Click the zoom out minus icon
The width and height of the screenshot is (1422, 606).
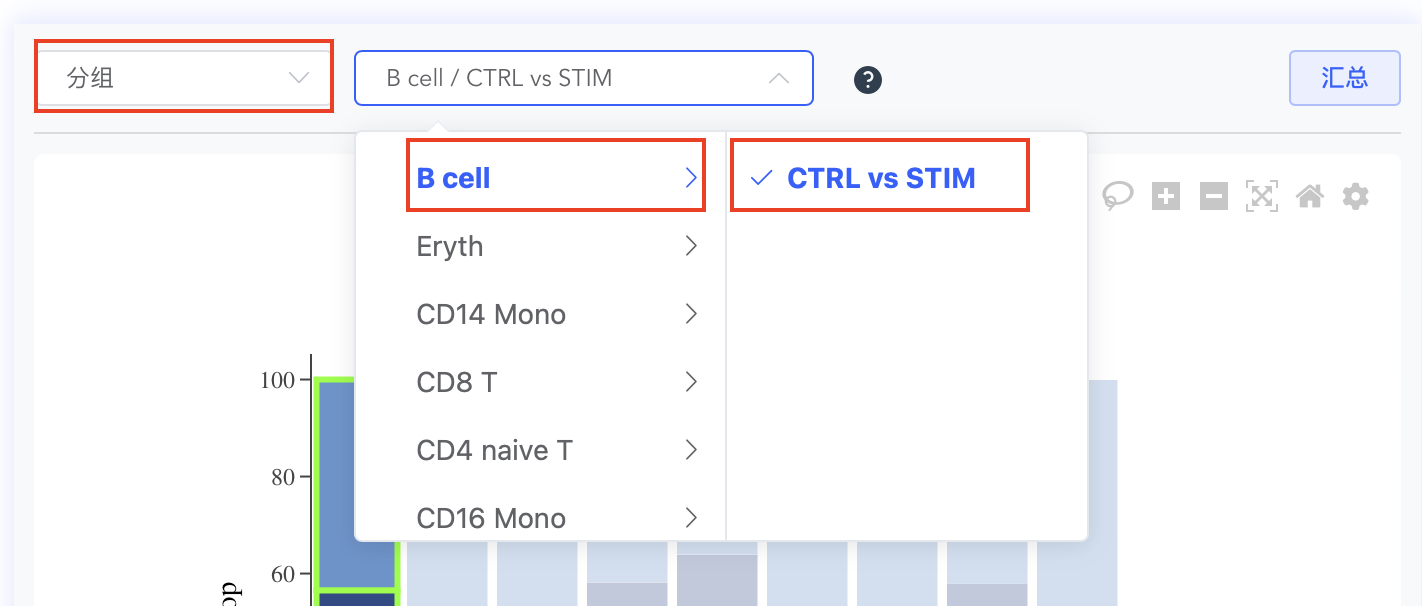[1214, 196]
